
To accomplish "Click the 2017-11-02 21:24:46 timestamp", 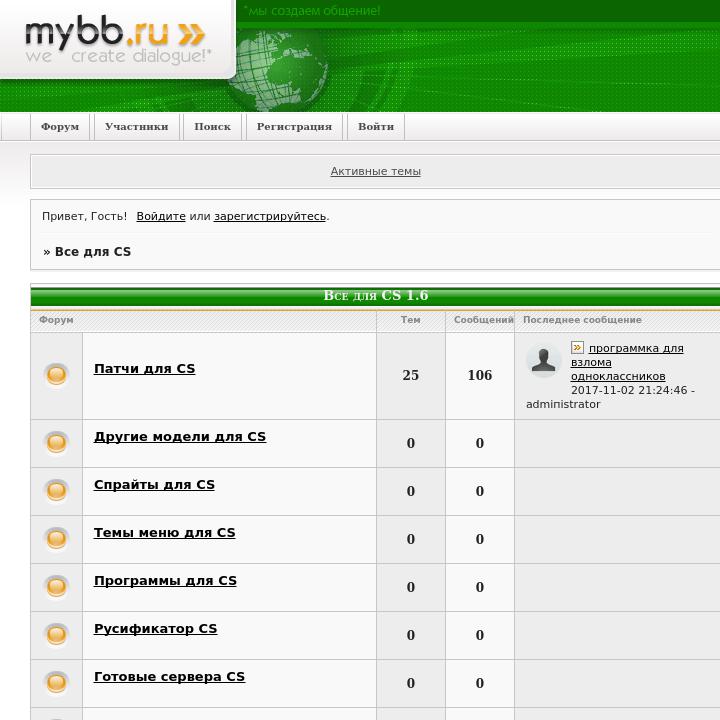I will coord(629,390).
